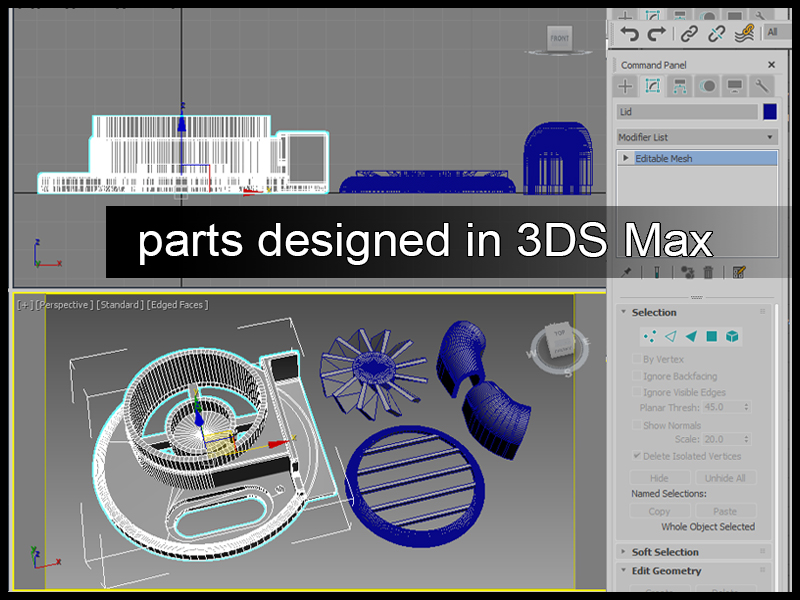The height and width of the screenshot is (600, 800).
Task: Click the Edit Geometry rollout drag handle
Action: (763, 569)
